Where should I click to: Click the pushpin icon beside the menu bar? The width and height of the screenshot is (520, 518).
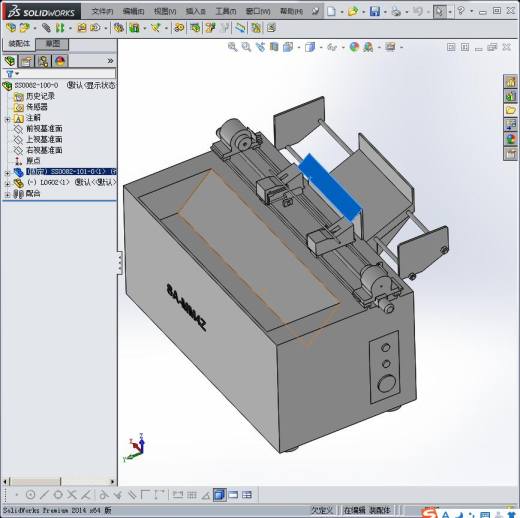tap(315, 12)
